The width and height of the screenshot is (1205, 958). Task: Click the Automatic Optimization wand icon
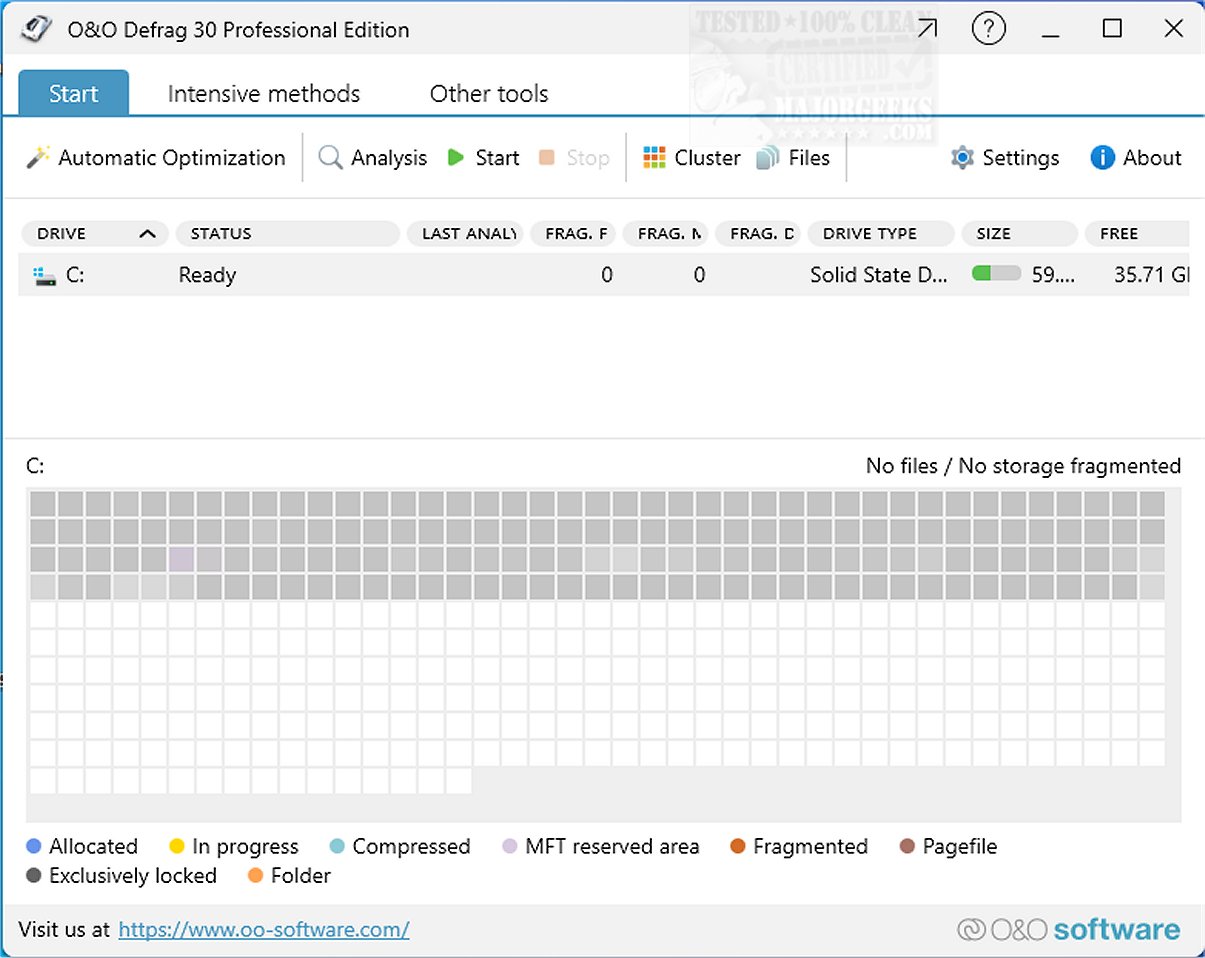(x=38, y=158)
